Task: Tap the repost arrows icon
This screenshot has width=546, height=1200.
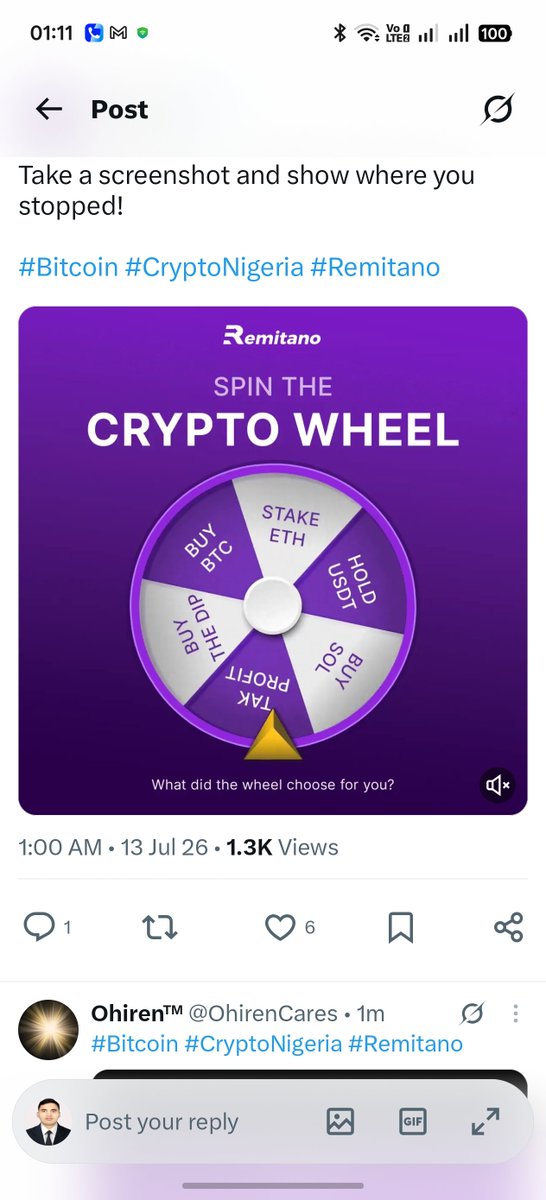Action: point(160,928)
